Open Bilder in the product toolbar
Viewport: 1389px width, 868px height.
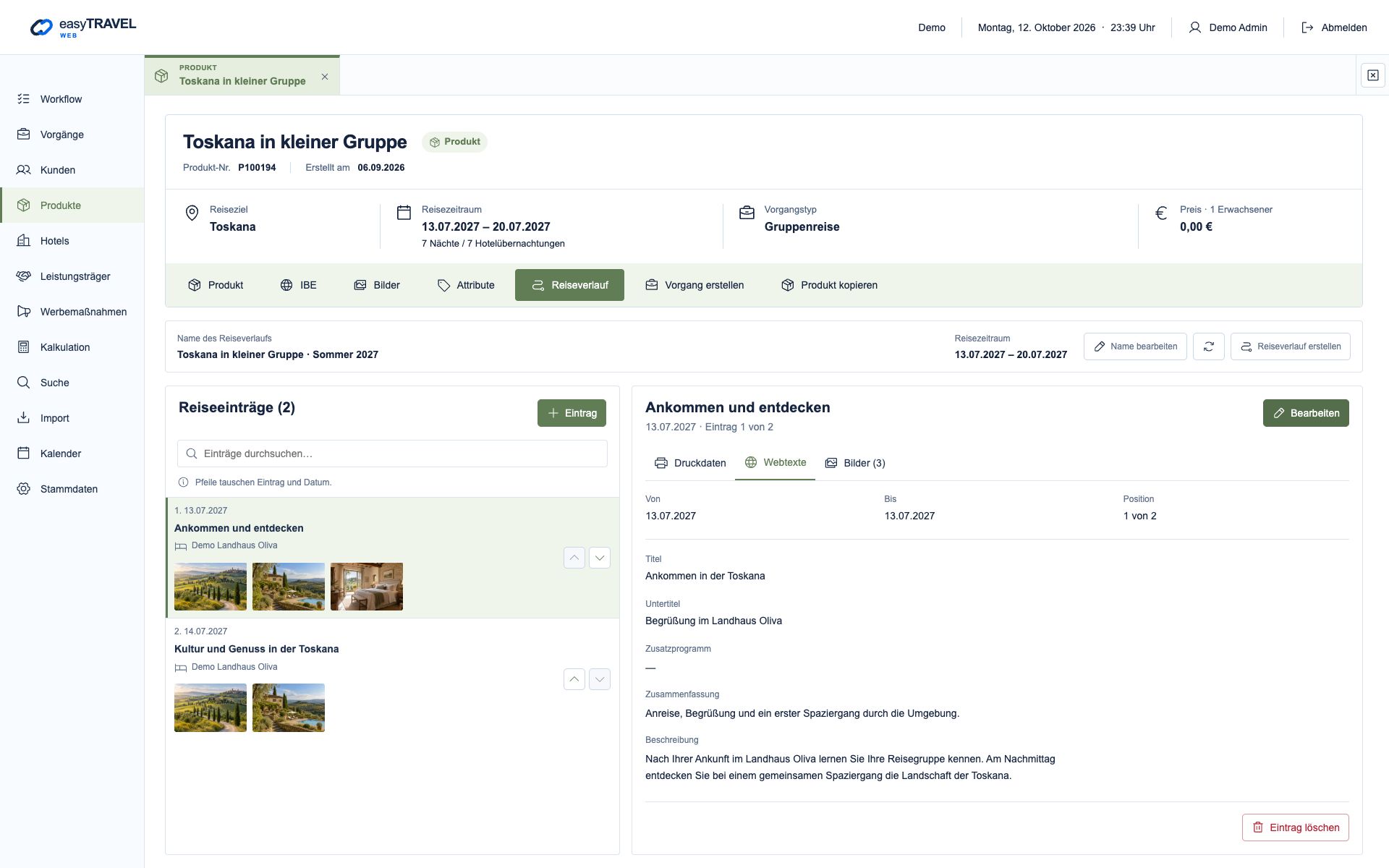pos(377,285)
